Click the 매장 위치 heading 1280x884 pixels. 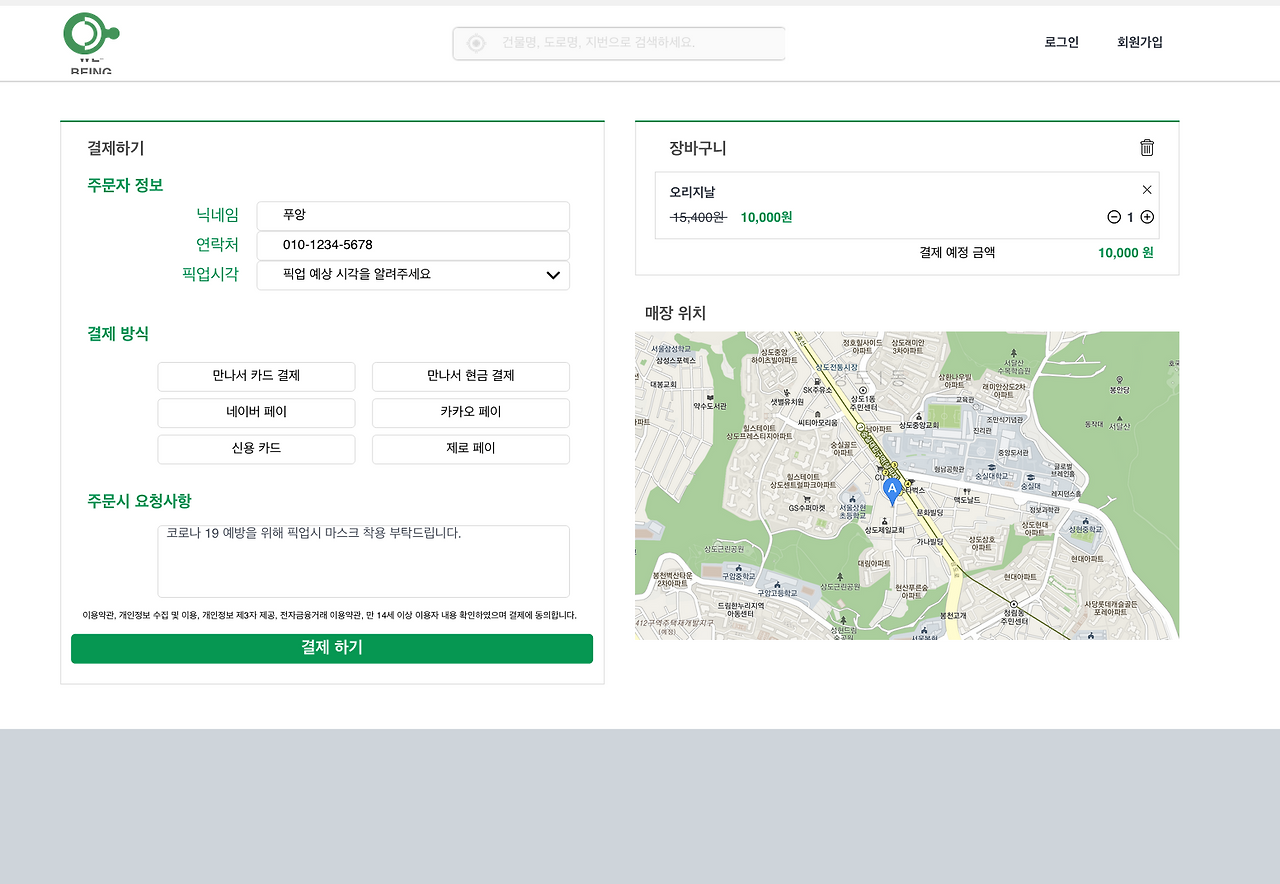coord(675,313)
